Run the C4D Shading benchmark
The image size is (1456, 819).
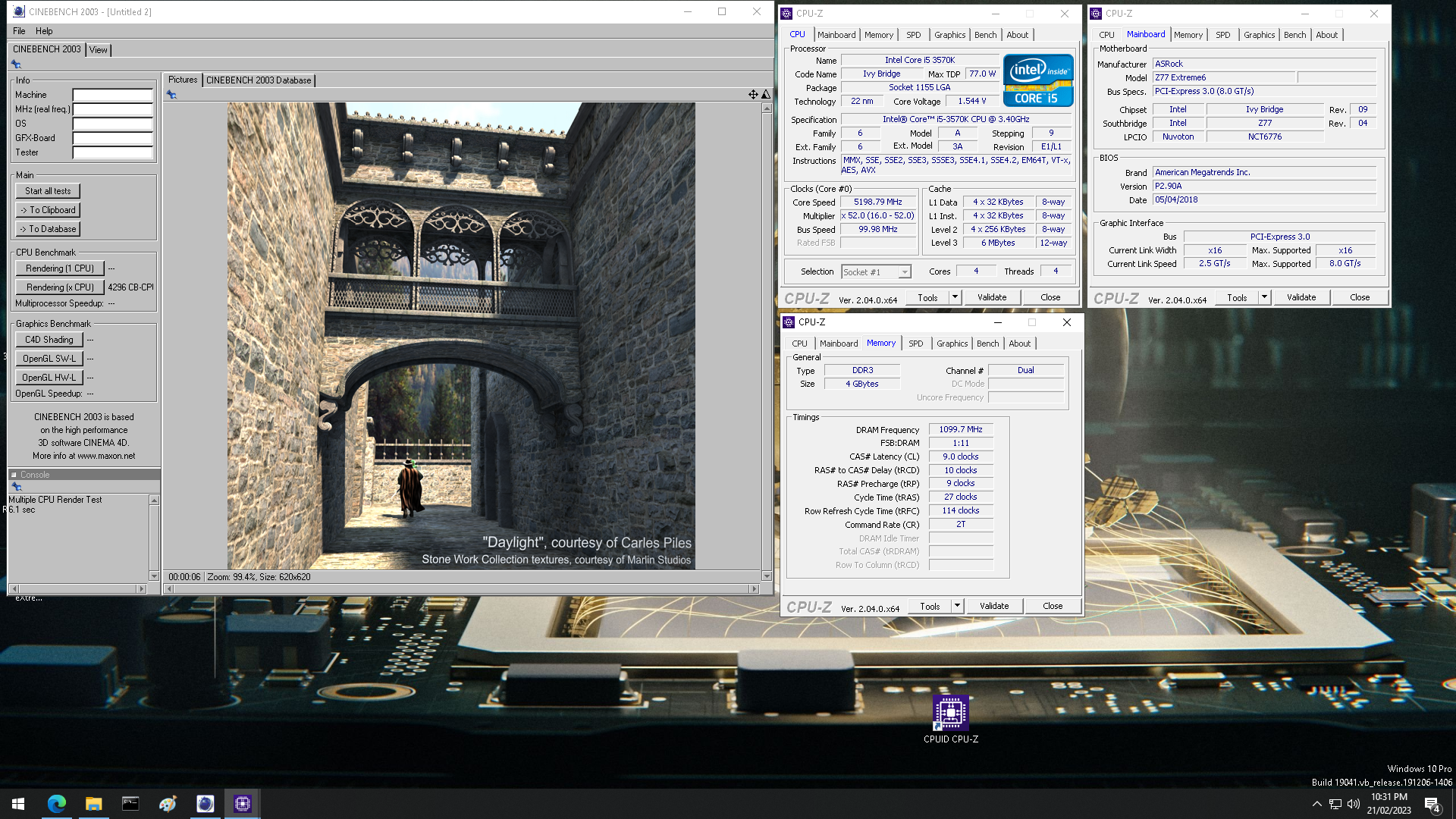coord(49,340)
